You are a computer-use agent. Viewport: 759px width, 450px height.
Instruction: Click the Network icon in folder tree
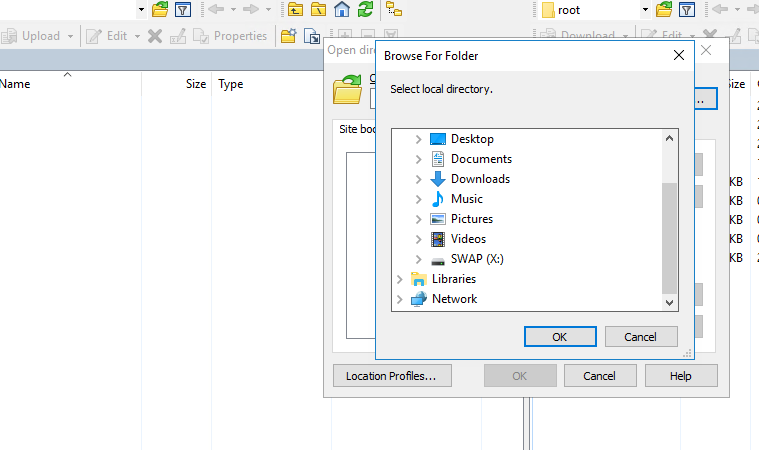[418, 299]
